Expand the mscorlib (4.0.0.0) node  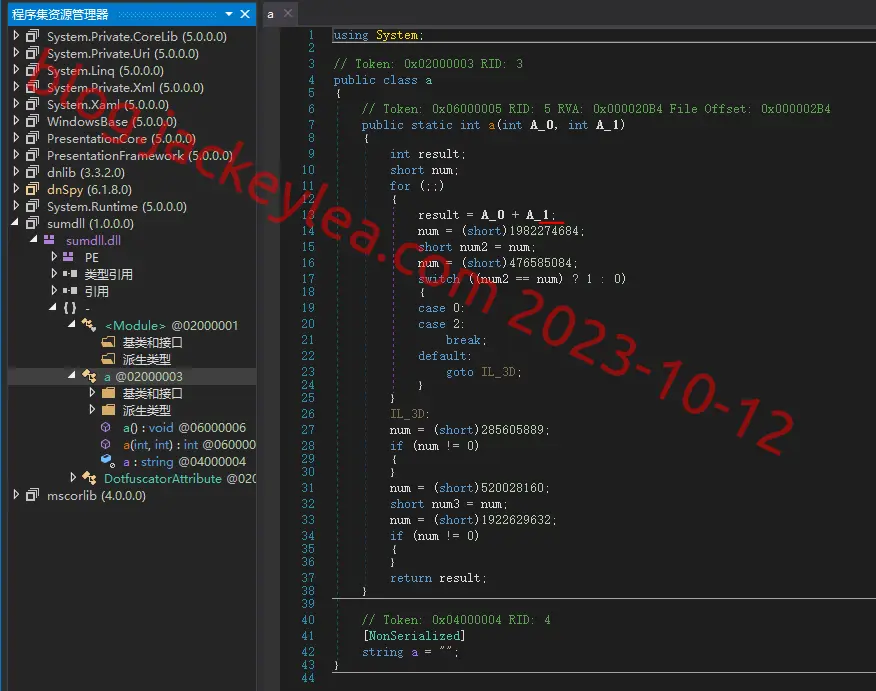(x=16, y=495)
